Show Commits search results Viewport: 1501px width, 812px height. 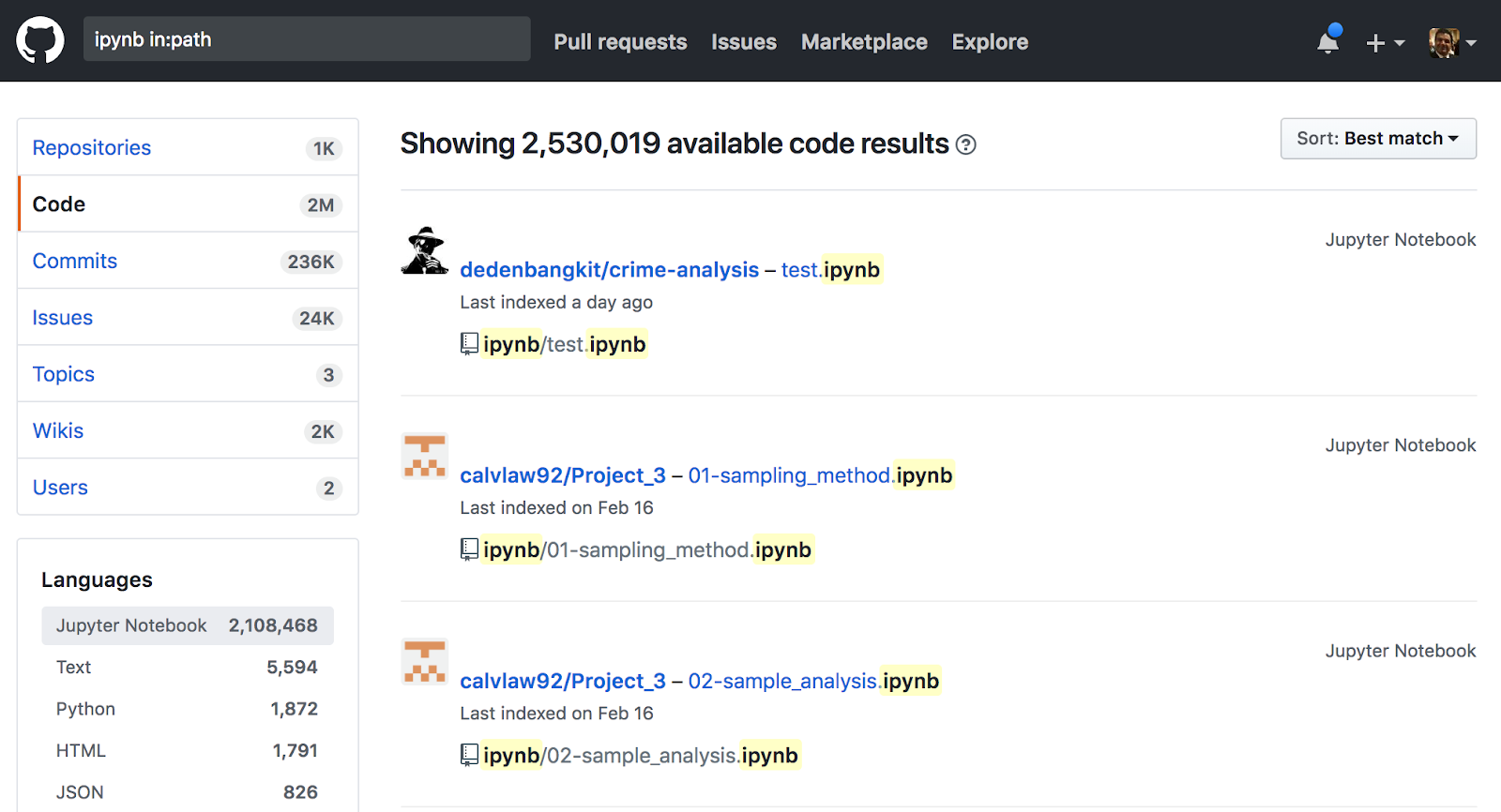point(188,261)
